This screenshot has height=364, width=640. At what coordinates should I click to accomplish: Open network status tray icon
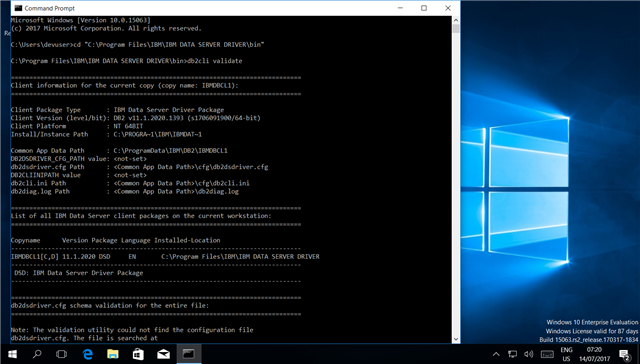[x=512, y=354]
